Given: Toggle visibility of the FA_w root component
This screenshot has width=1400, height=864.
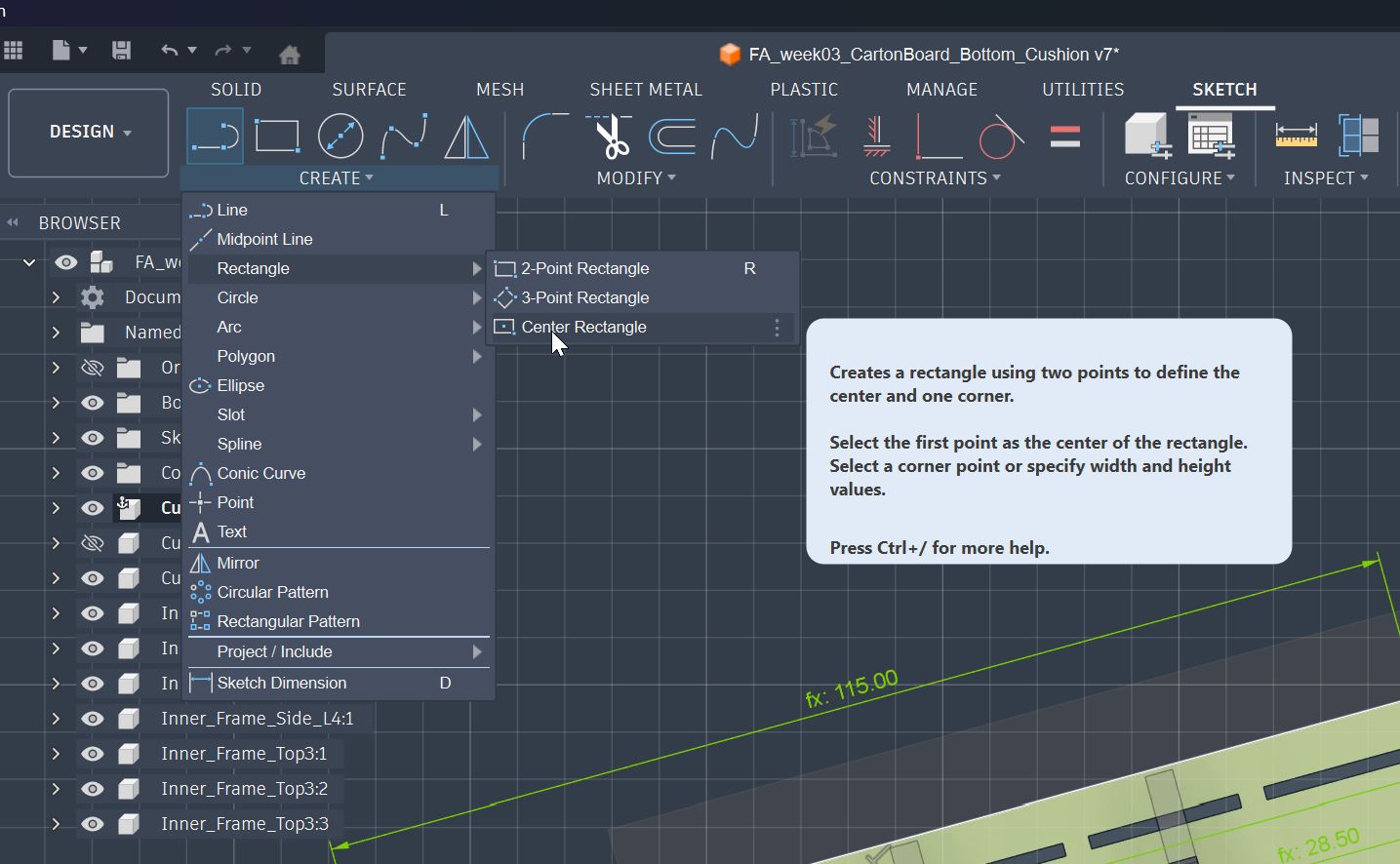Looking at the screenshot, I should point(65,262).
